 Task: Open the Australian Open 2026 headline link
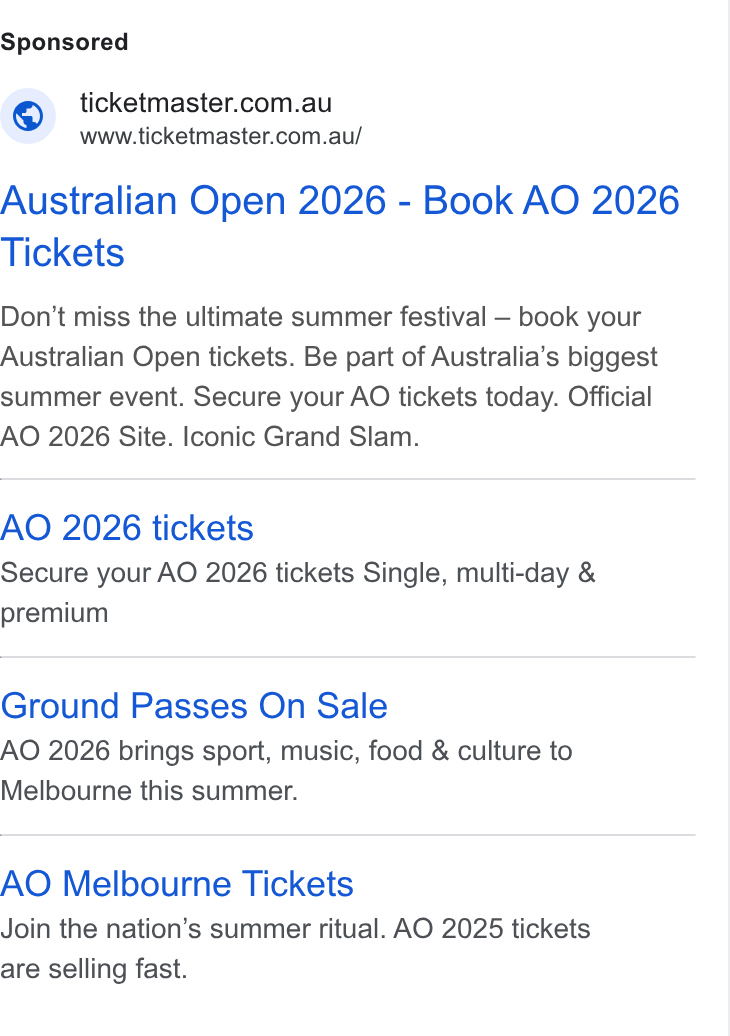click(340, 226)
